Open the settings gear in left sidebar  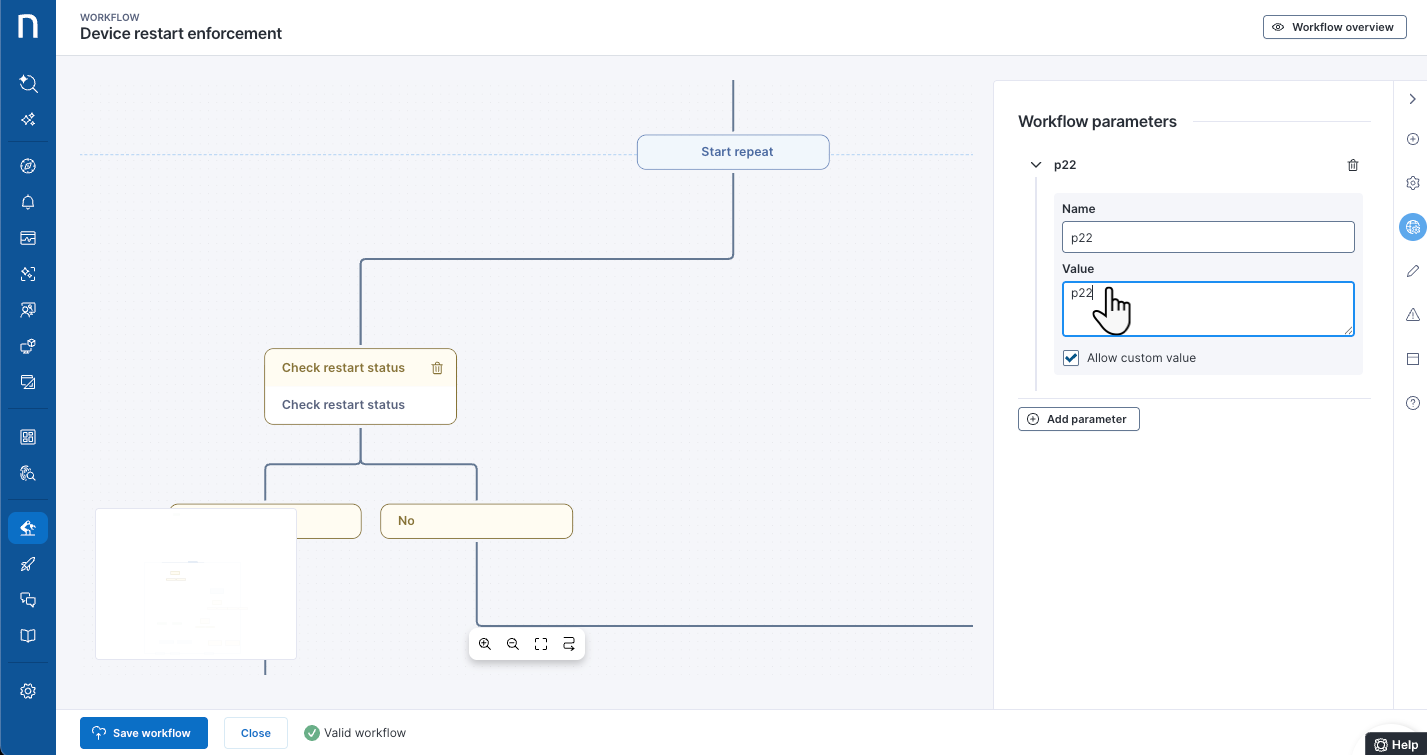click(28, 691)
